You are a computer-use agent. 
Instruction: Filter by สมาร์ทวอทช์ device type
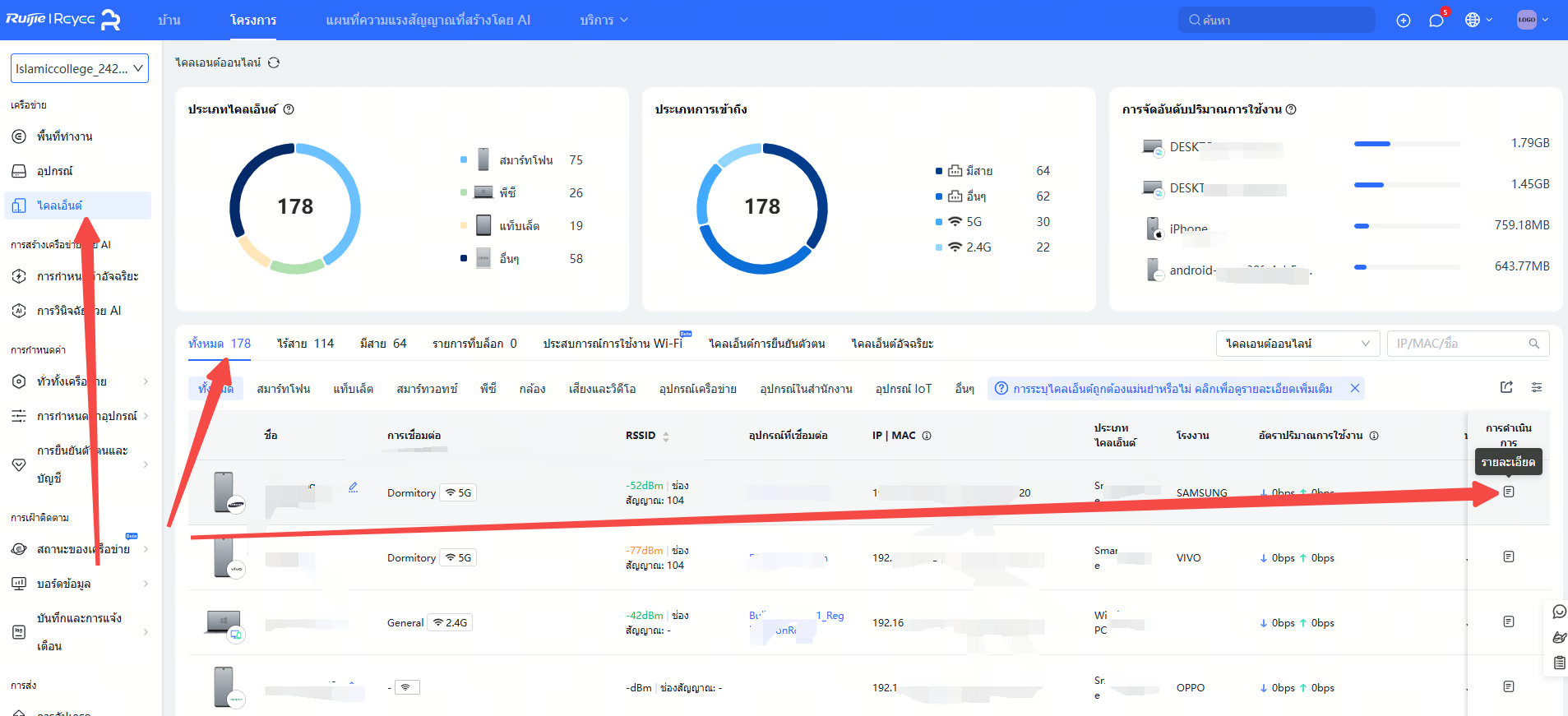click(427, 389)
